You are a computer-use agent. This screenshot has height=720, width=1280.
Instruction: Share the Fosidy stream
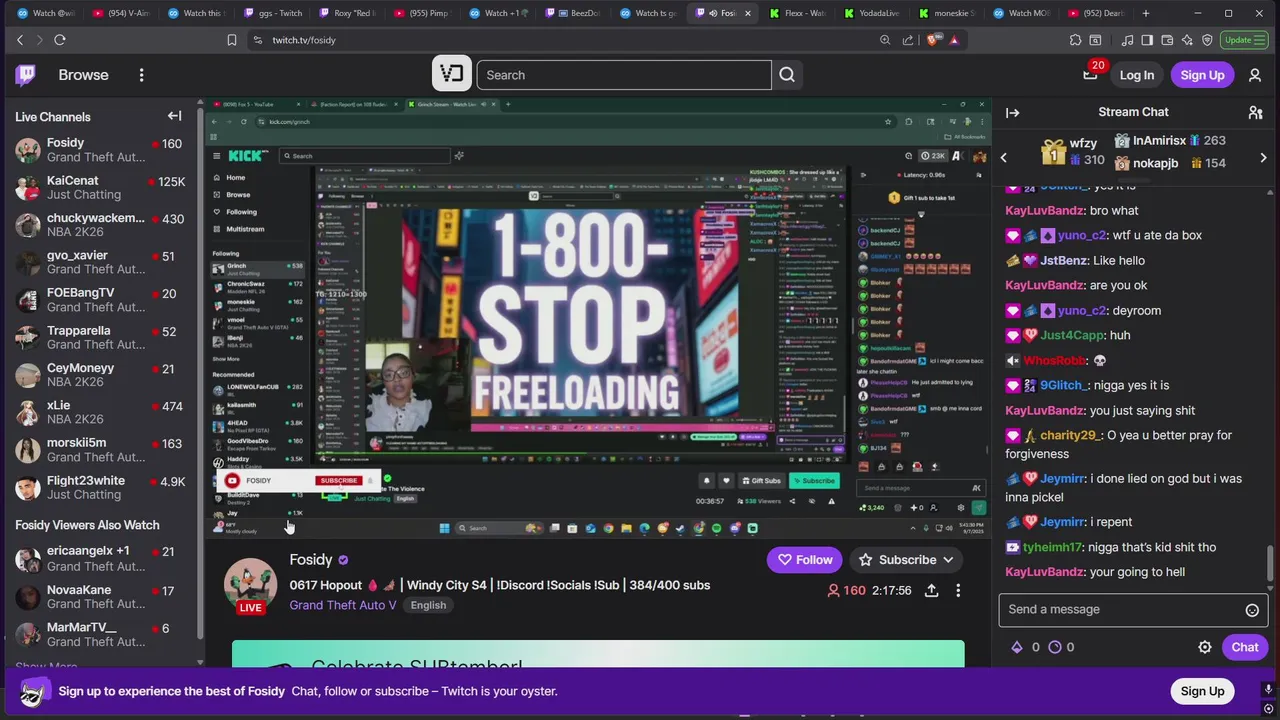pos(931,590)
